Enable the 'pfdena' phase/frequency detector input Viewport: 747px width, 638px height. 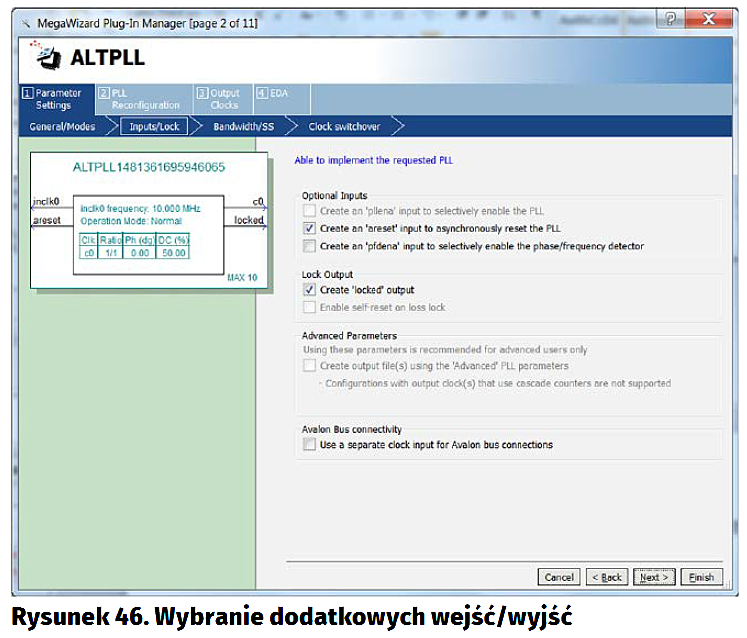click(310, 246)
